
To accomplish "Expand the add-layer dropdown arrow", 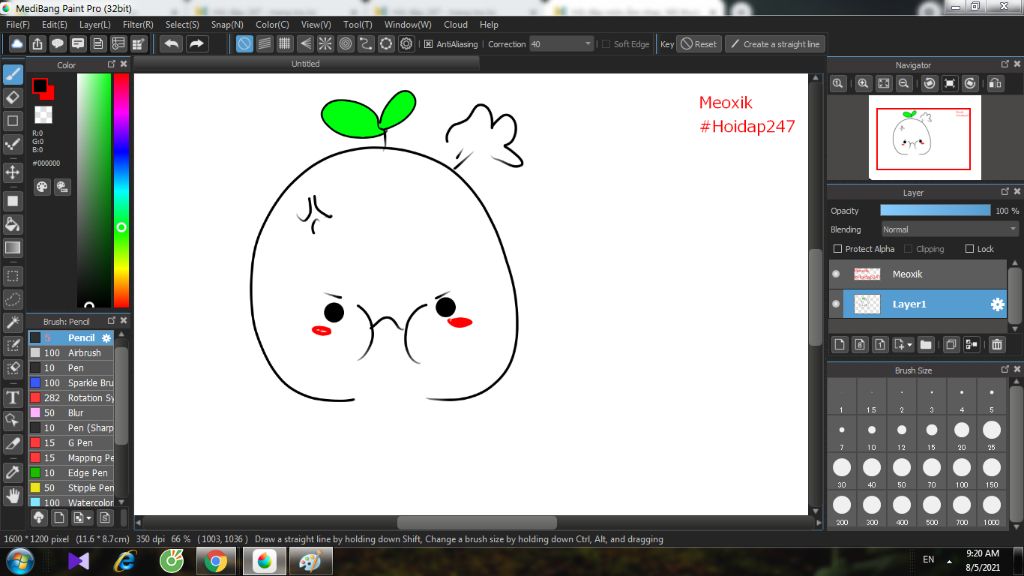I will point(910,345).
